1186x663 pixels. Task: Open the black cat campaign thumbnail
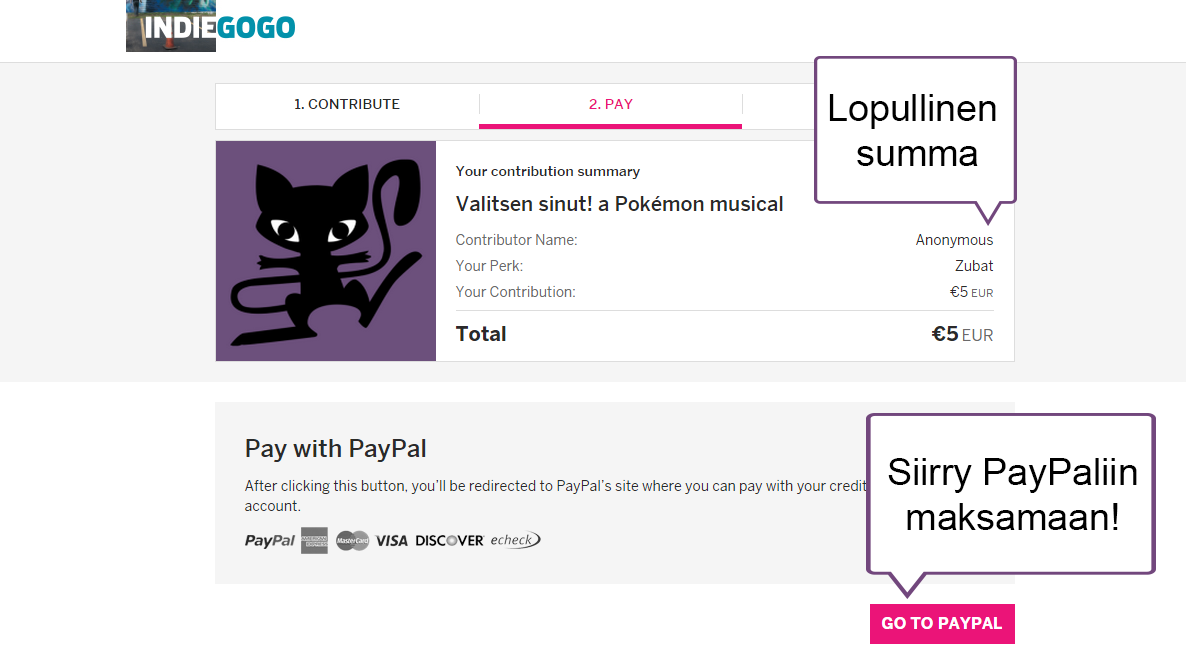326,251
